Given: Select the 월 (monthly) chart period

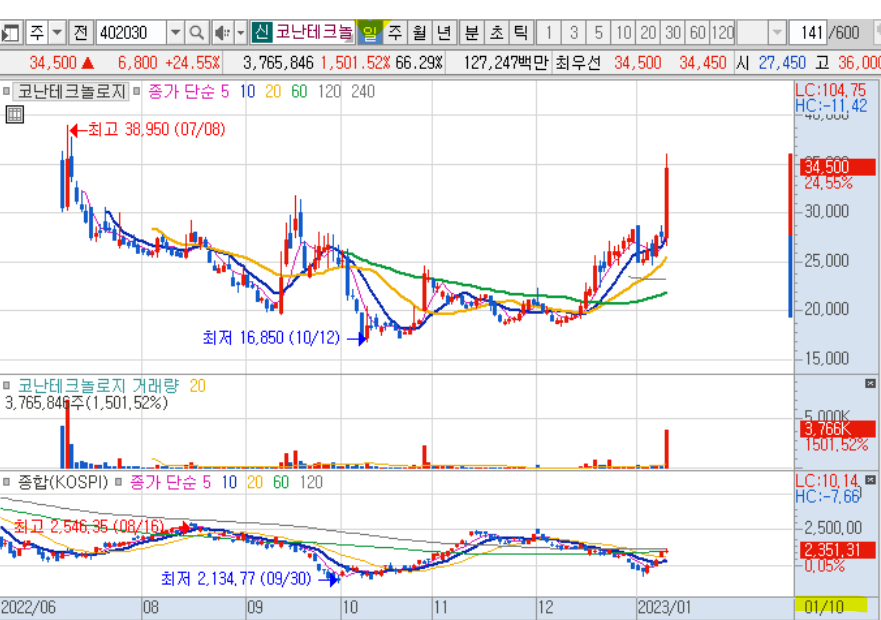Looking at the screenshot, I should (419, 33).
